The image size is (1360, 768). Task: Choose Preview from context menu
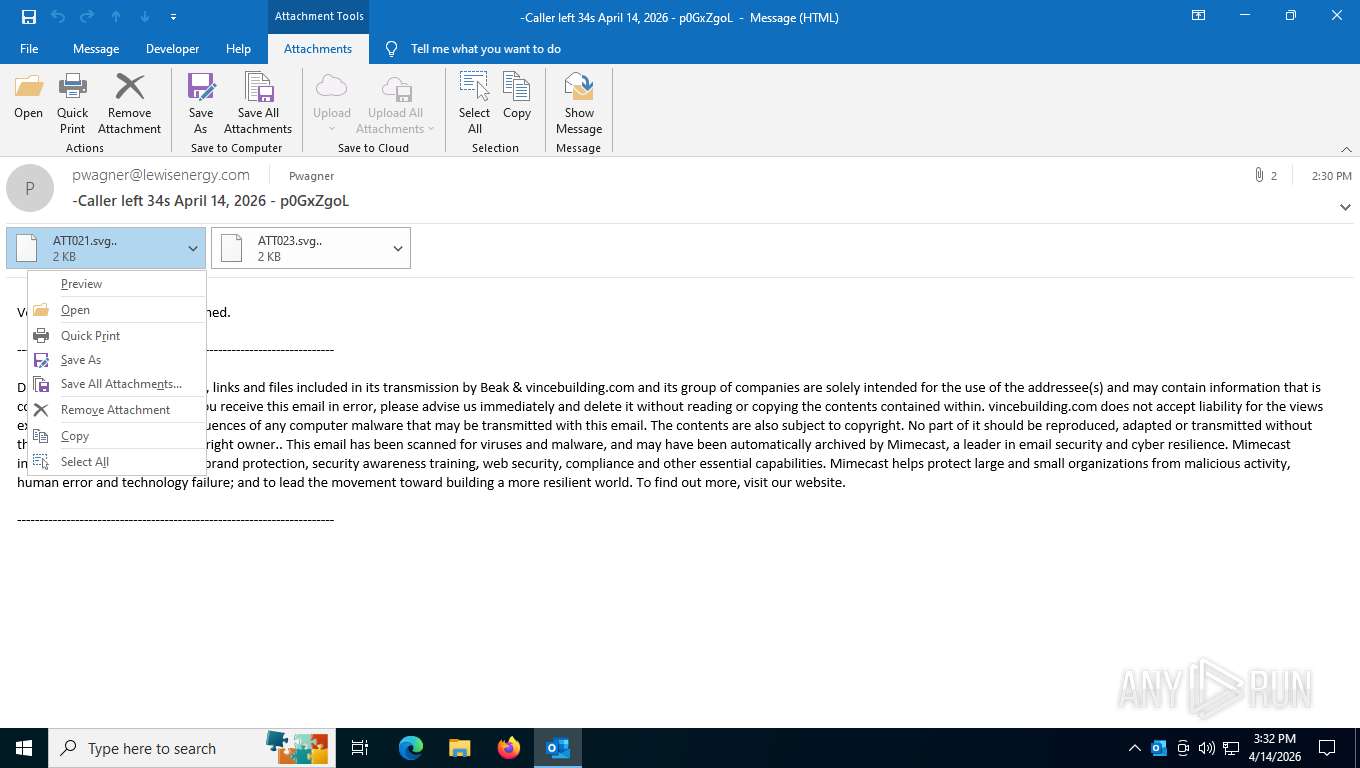117,284
